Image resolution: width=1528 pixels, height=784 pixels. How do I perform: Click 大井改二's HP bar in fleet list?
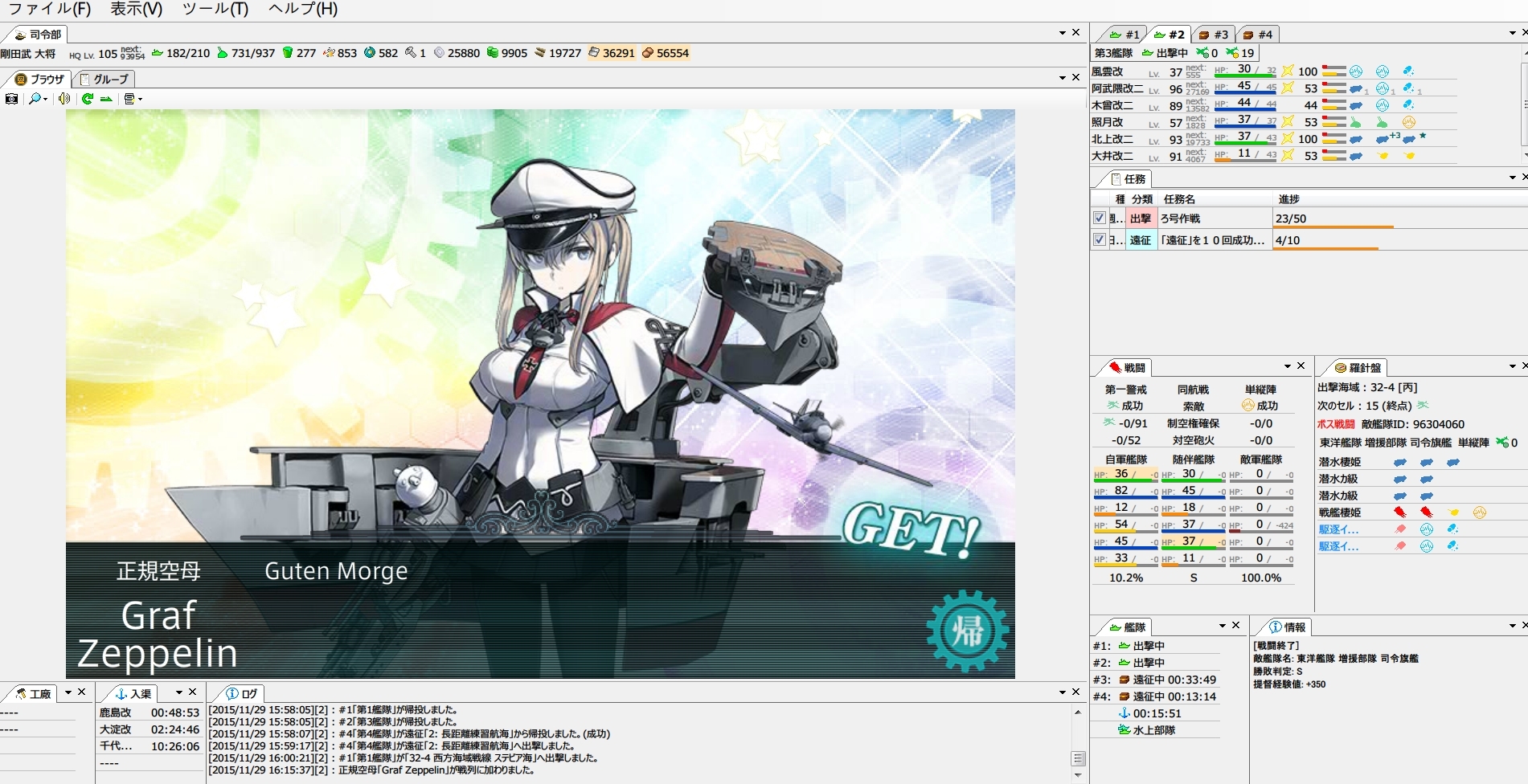click(x=1245, y=160)
